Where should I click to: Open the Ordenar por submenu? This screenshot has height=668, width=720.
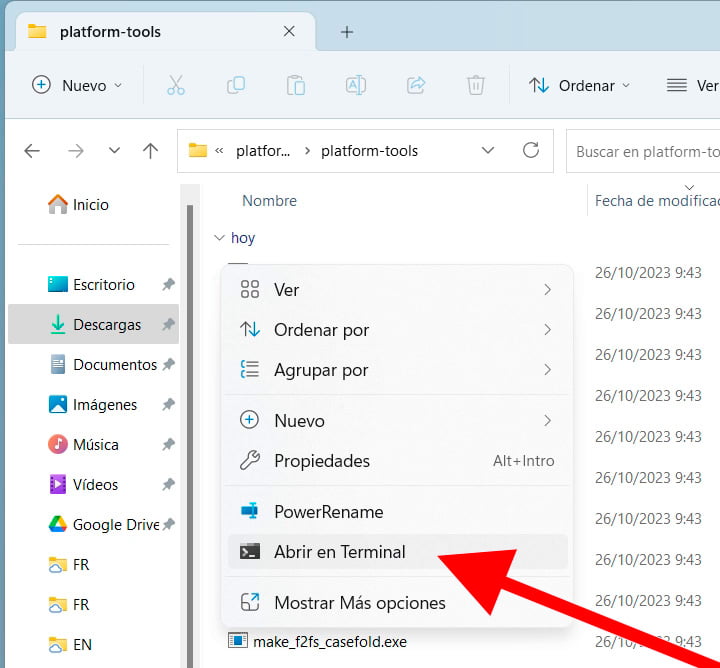(x=398, y=330)
